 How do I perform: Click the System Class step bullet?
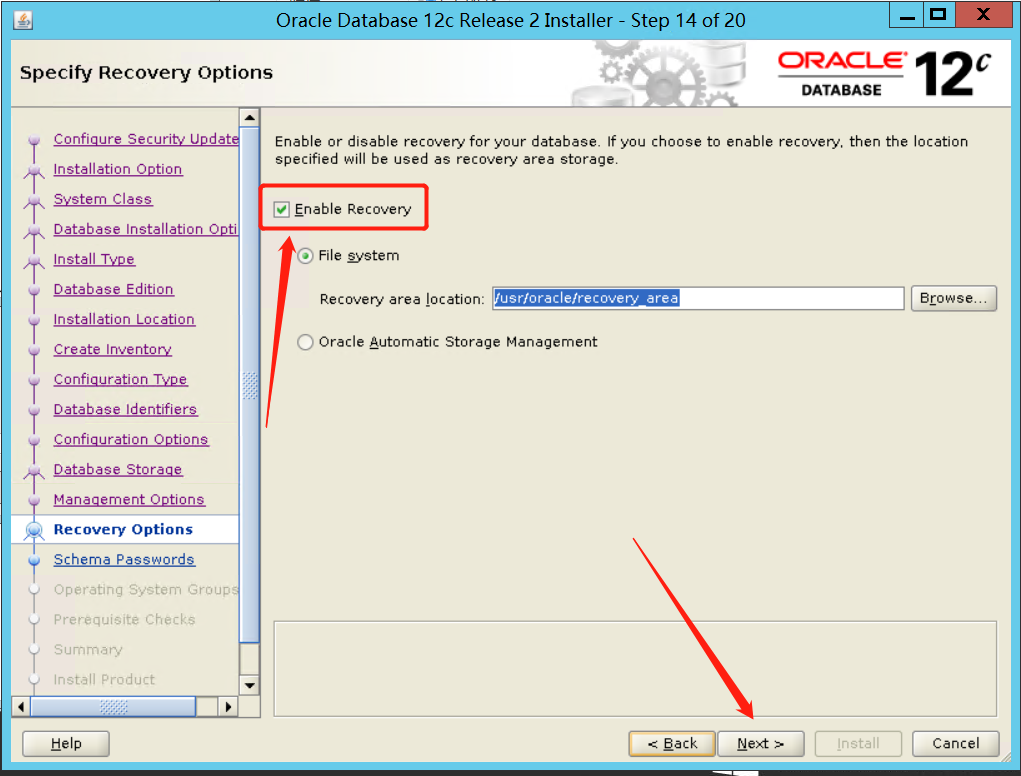point(34,199)
